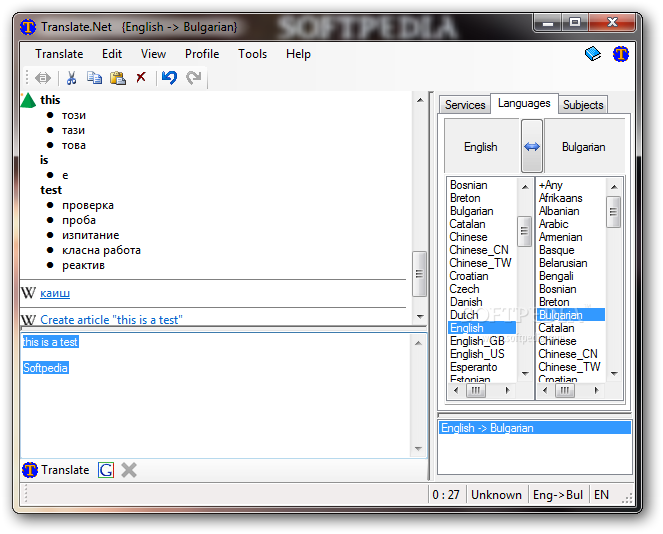Open the Translate menu
The width and height of the screenshot is (663, 534).
point(59,54)
